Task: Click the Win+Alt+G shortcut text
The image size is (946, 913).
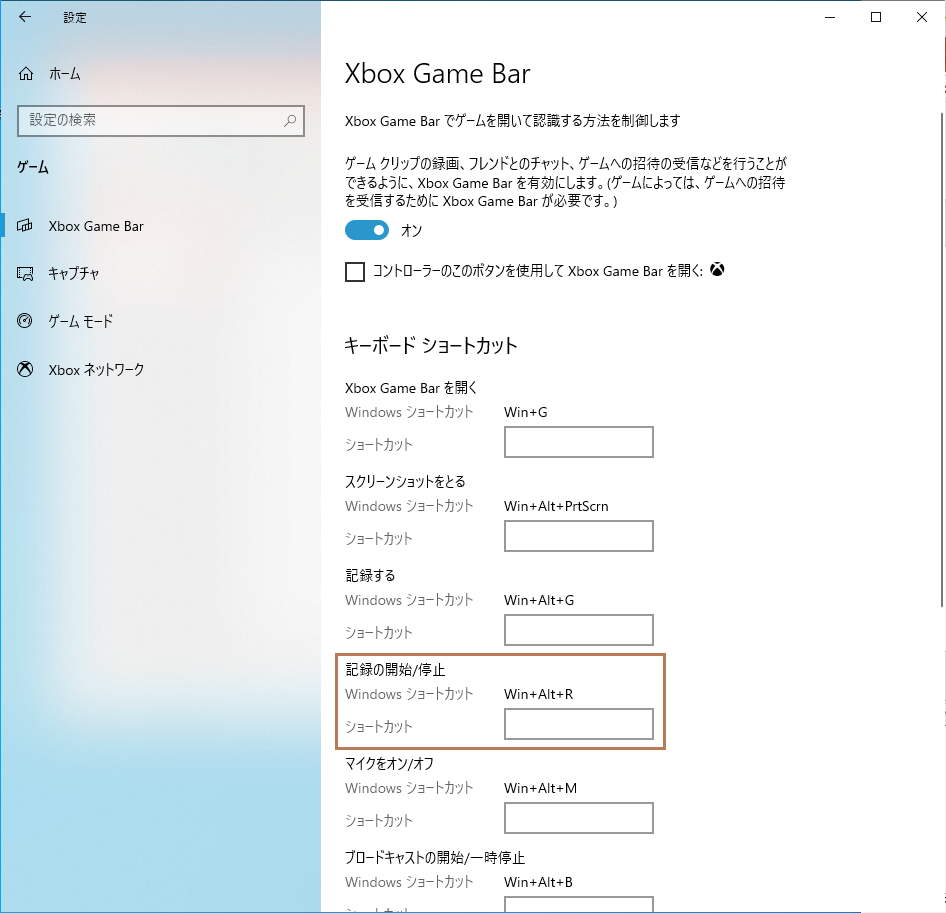Action: 539,600
